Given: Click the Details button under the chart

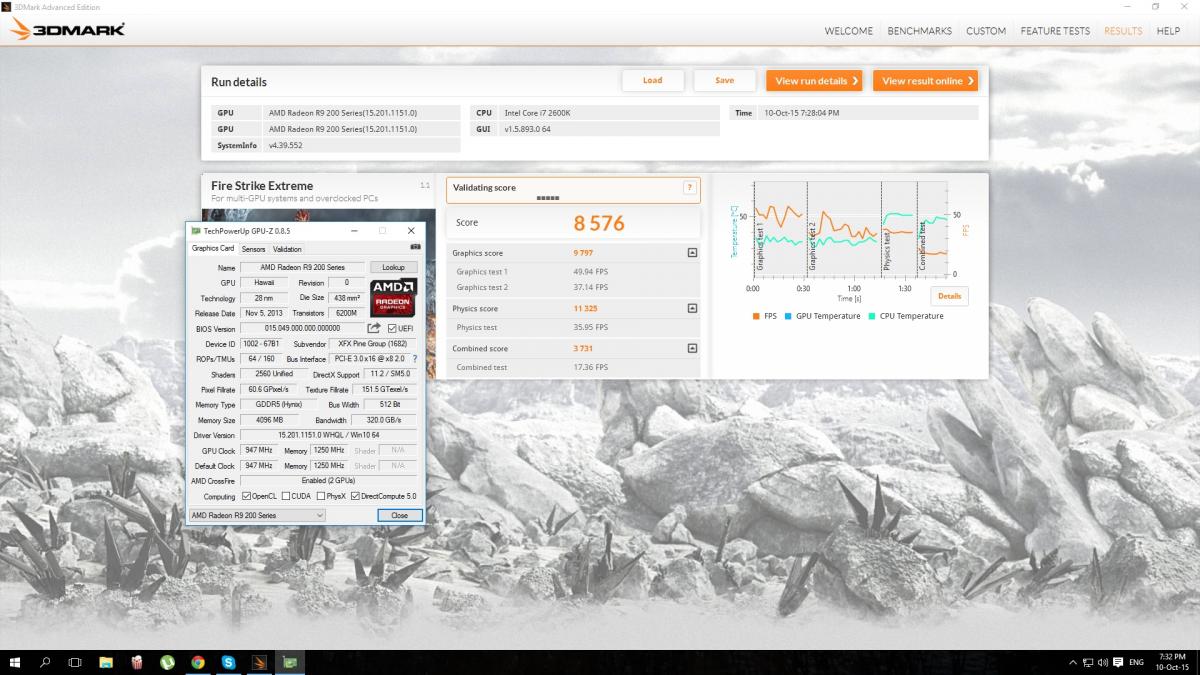Looking at the screenshot, I should pos(949,296).
